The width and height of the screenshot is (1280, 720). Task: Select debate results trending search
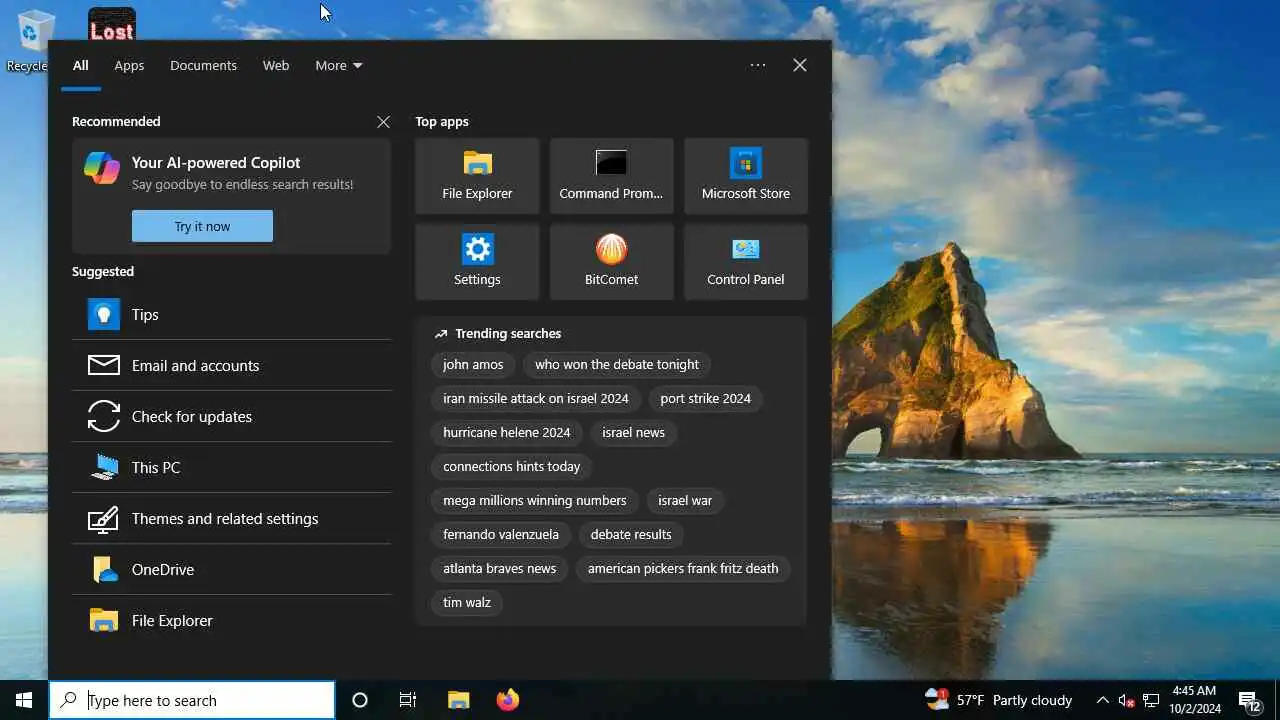click(631, 534)
